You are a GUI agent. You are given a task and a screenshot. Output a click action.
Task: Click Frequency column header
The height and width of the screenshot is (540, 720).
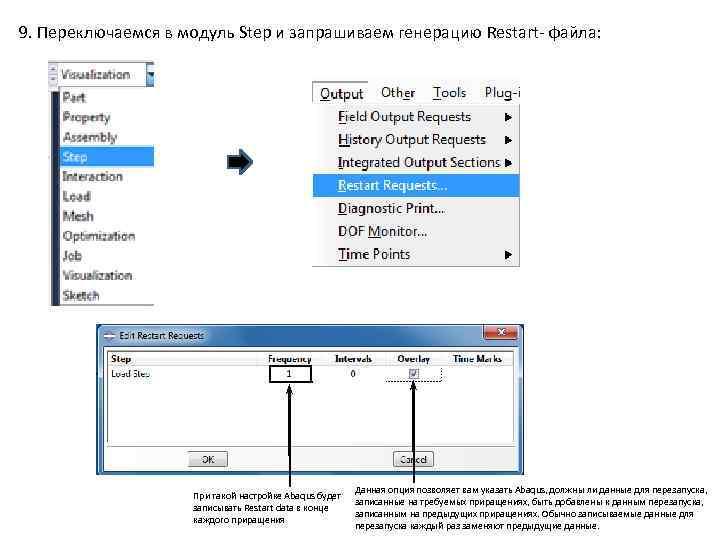coord(290,359)
